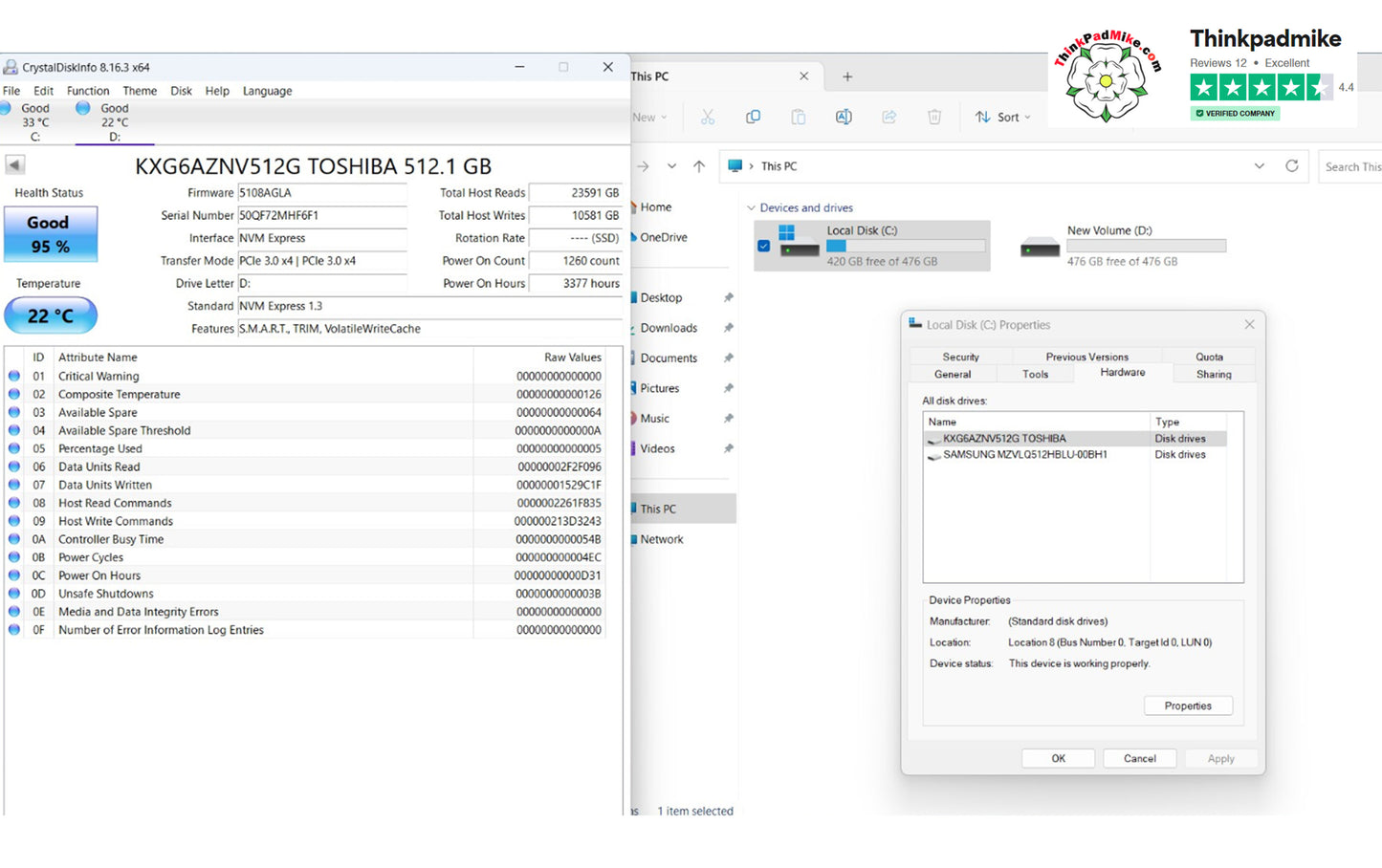Click the pin icon next to Desktop
This screenshot has height=868, width=1382.
(x=728, y=297)
